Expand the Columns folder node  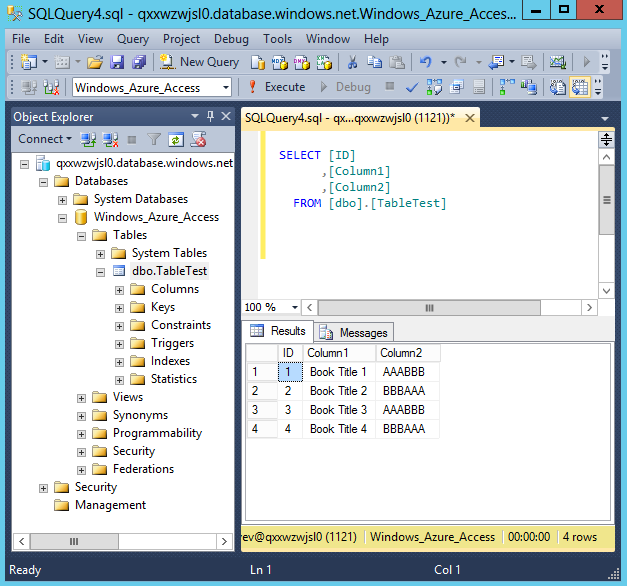[x=120, y=290]
